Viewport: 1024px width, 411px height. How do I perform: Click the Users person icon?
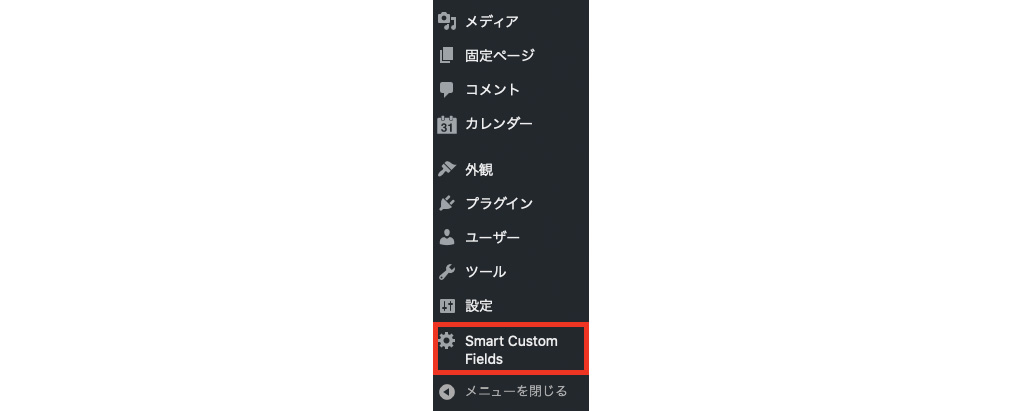447,237
